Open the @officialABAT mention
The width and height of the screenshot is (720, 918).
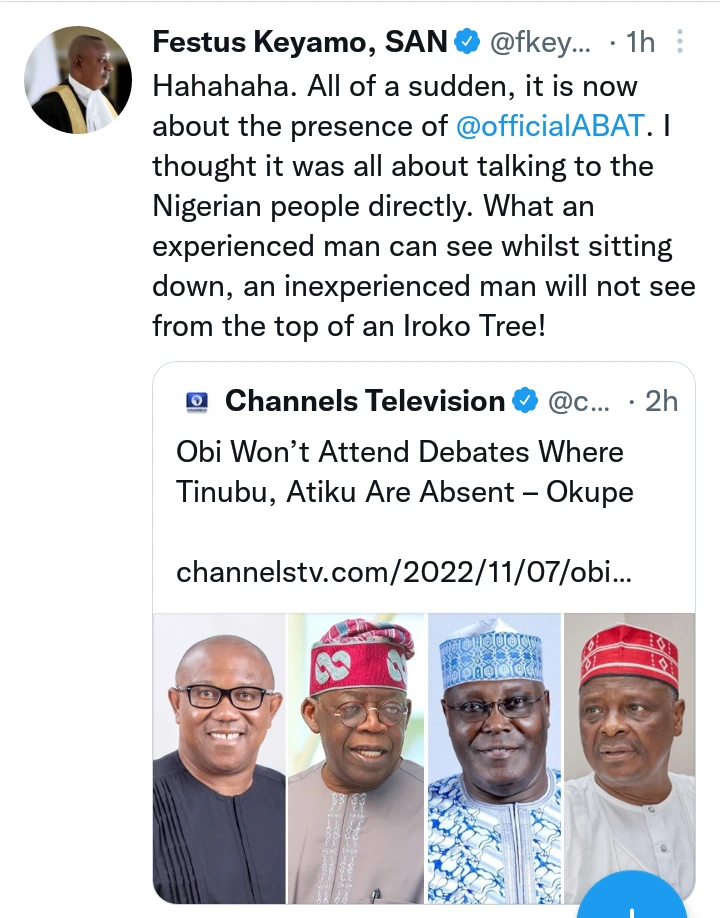pos(551,127)
